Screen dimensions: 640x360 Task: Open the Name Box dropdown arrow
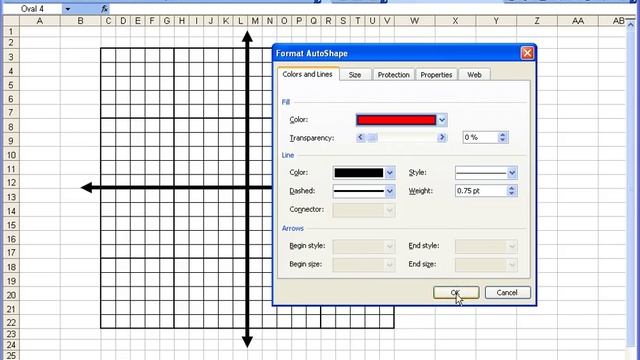pos(68,9)
